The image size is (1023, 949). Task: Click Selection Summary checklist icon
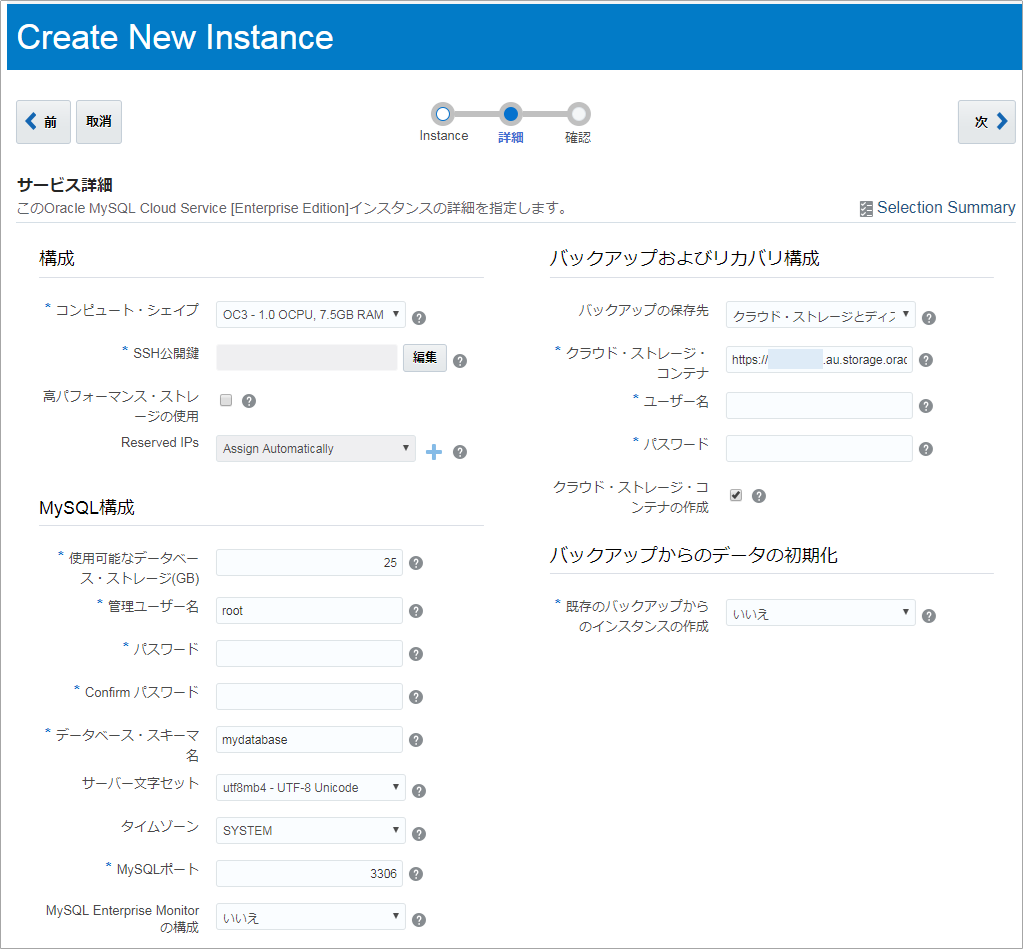pos(866,209)
